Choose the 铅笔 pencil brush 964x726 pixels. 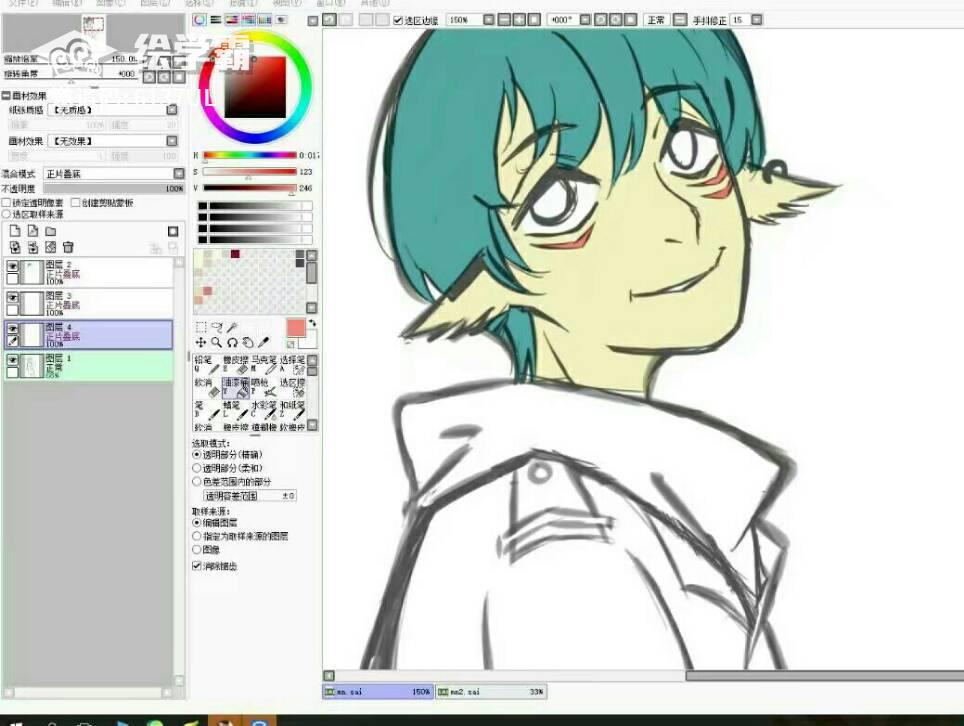click(207, 365)
